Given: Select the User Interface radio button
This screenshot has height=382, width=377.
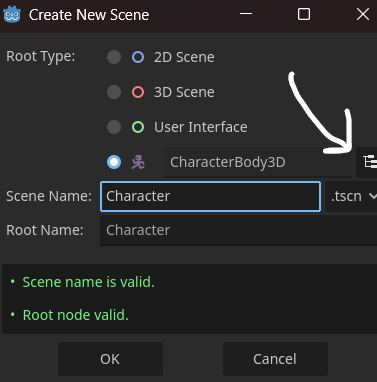Looking at the screenshot, I should point(114,127).
